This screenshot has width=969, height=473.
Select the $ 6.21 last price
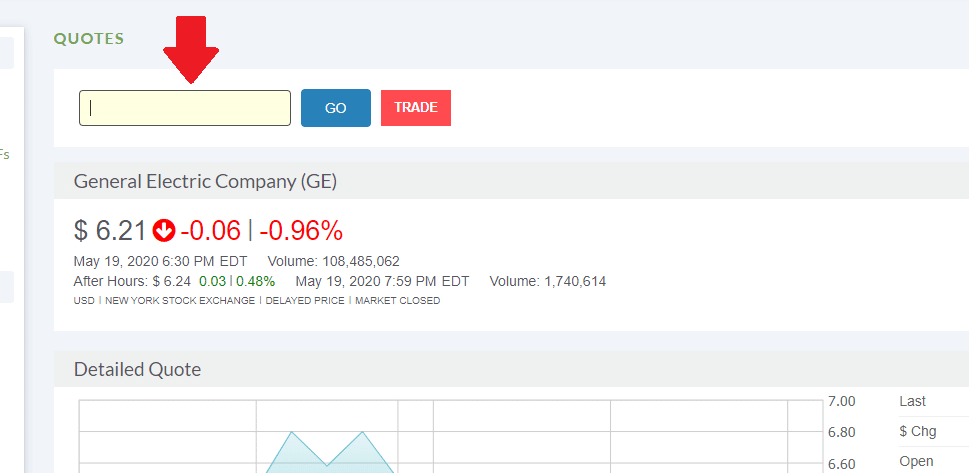tap(110, 231)
